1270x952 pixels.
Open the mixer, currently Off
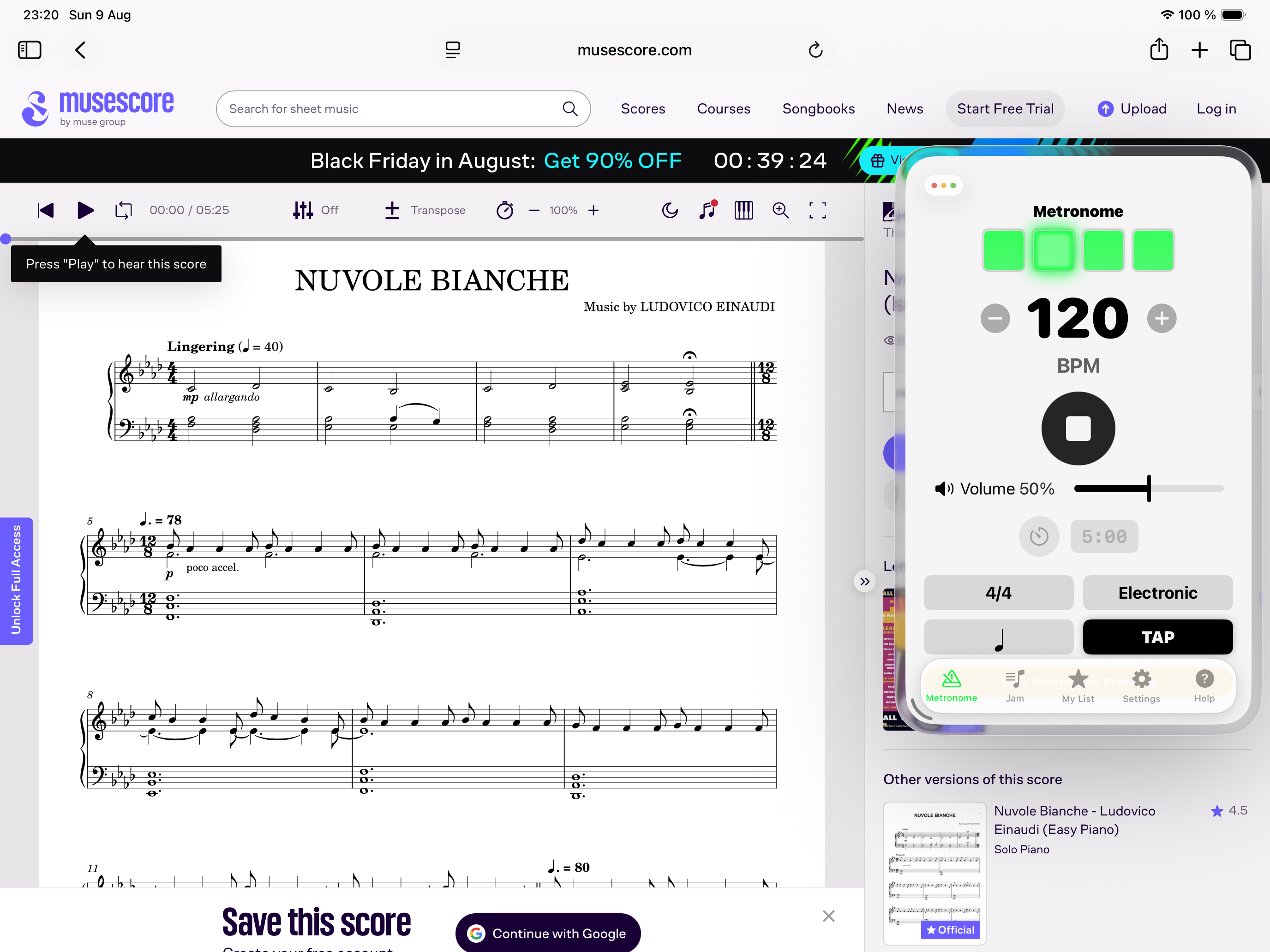click(x=315, y=210)
